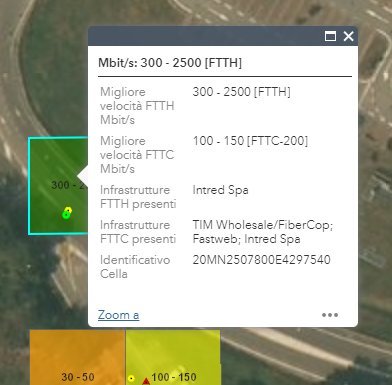Open the three-dots more options menu
The image size is (392, 385).
pyautogui.click(x=330, y=315)
